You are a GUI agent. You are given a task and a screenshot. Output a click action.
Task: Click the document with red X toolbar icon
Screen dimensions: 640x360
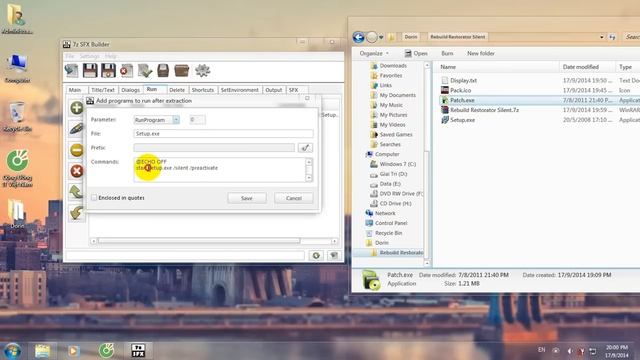pyautogui.click(x=127, y=71)
